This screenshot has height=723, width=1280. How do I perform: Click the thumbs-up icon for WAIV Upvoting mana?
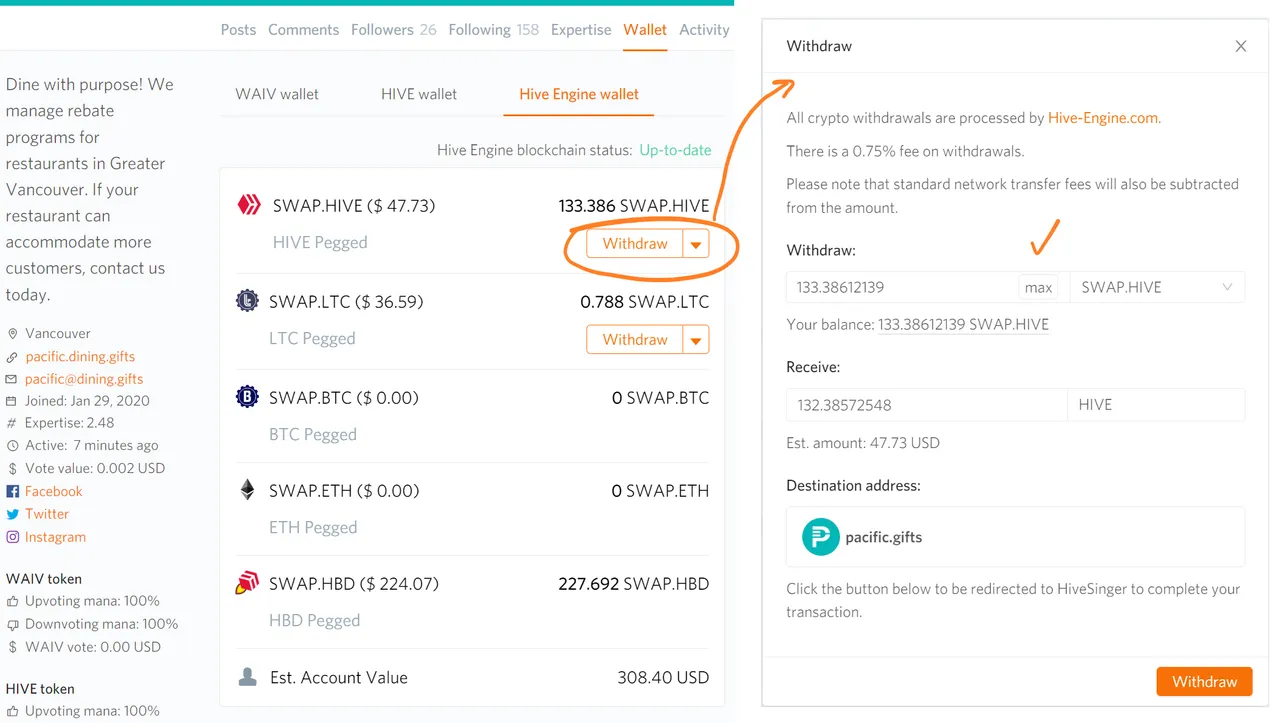(13, 601)
